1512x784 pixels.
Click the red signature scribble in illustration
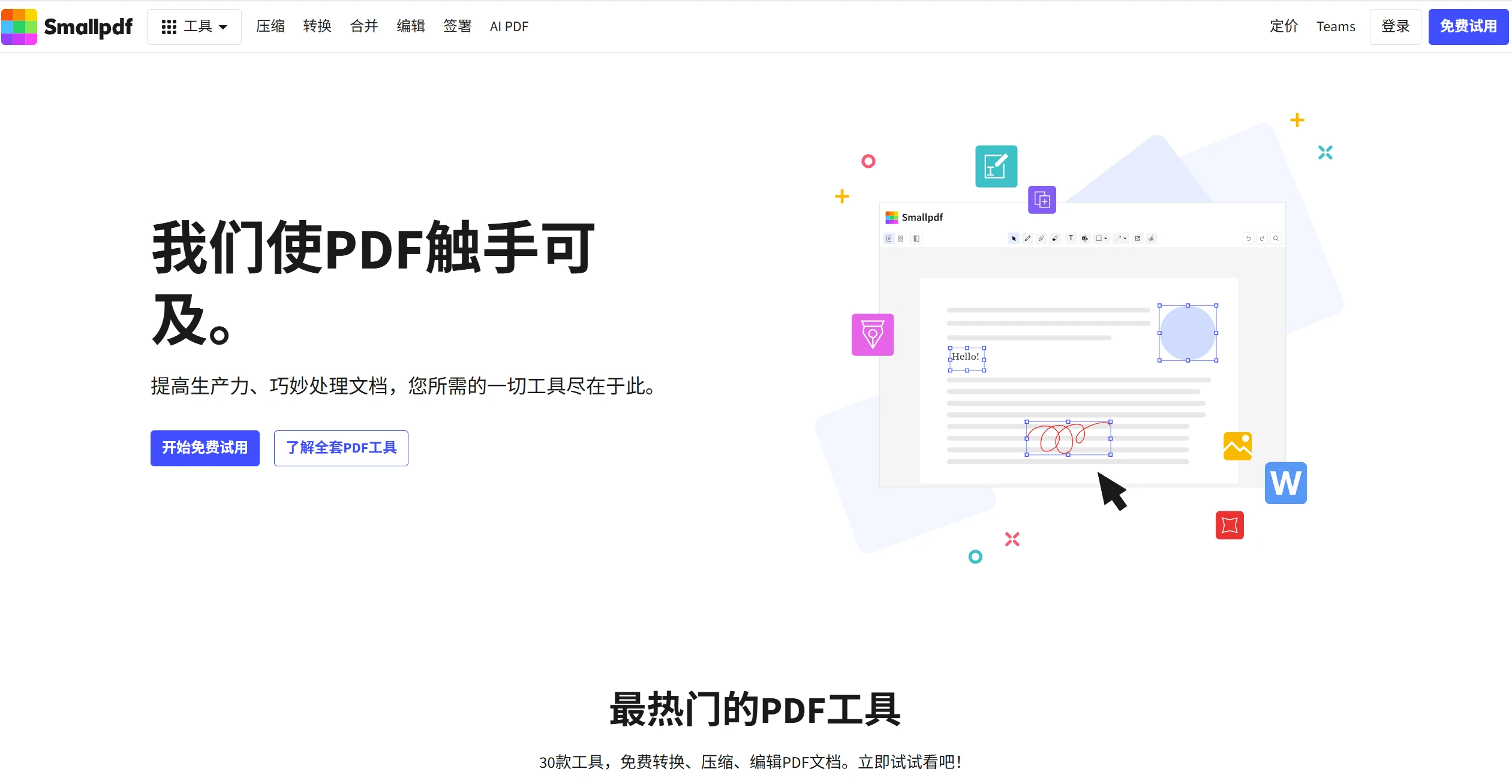tap(1068, 438)
